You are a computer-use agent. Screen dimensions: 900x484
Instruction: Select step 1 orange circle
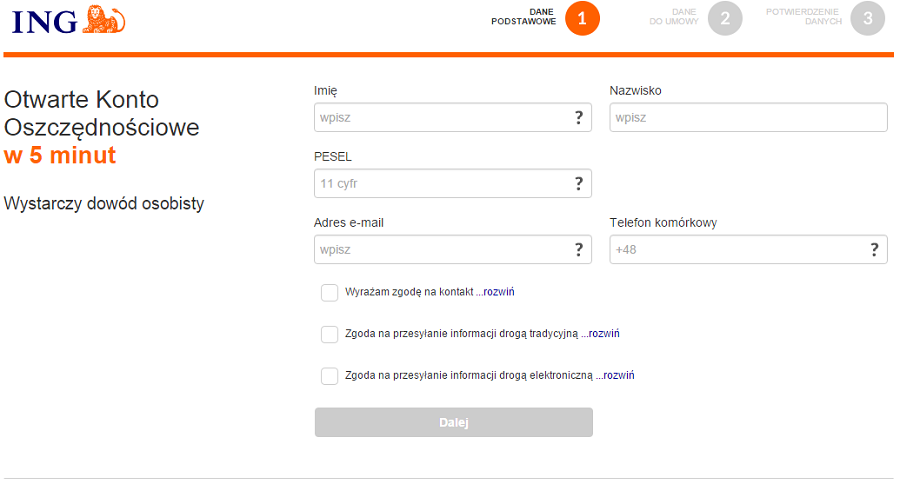[x=582, y=19]
